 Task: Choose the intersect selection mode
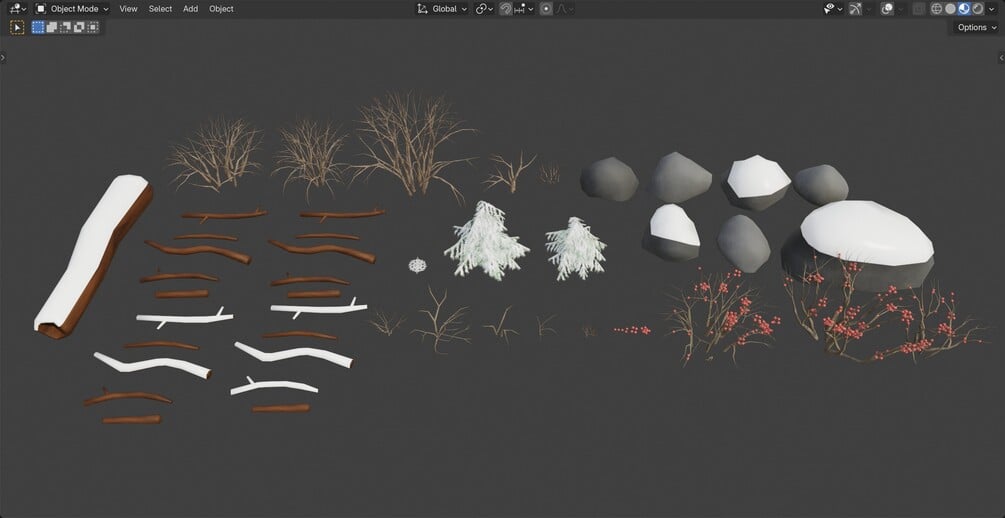click(x=93, y=28)
